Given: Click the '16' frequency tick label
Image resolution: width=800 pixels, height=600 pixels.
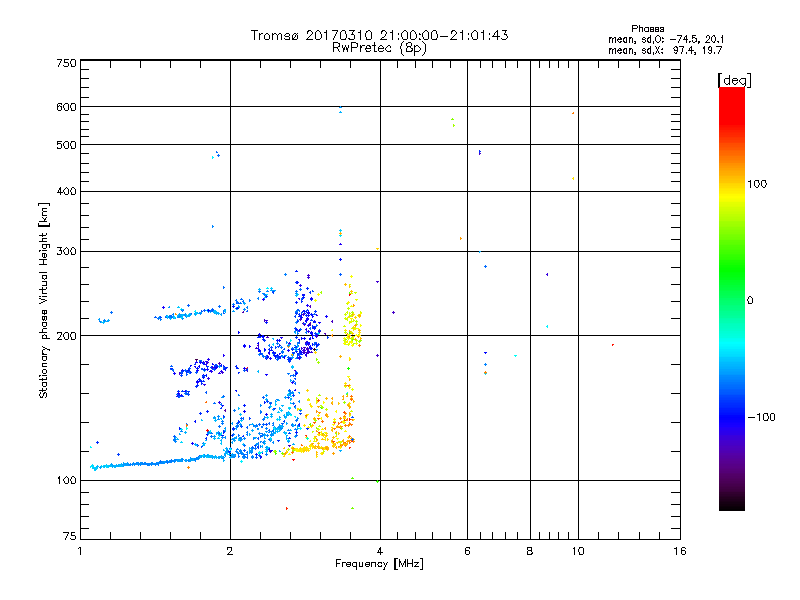Looking at the screenshot, I should coord(680,551).
